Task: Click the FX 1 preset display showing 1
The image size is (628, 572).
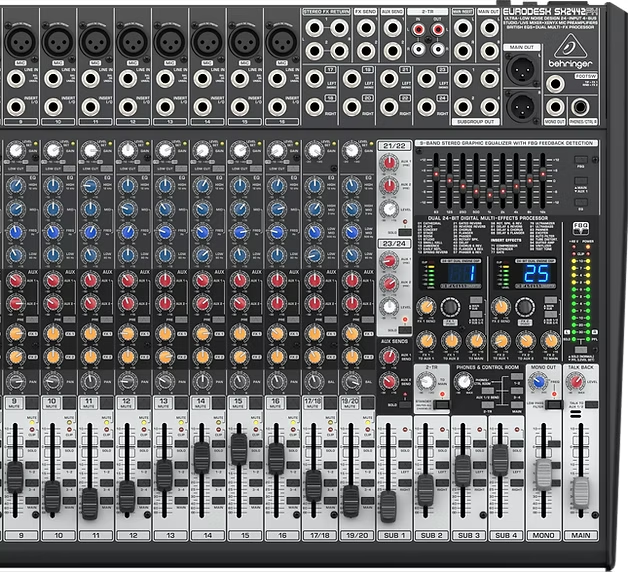Action: pyautogui.click(x=461, y=274)
